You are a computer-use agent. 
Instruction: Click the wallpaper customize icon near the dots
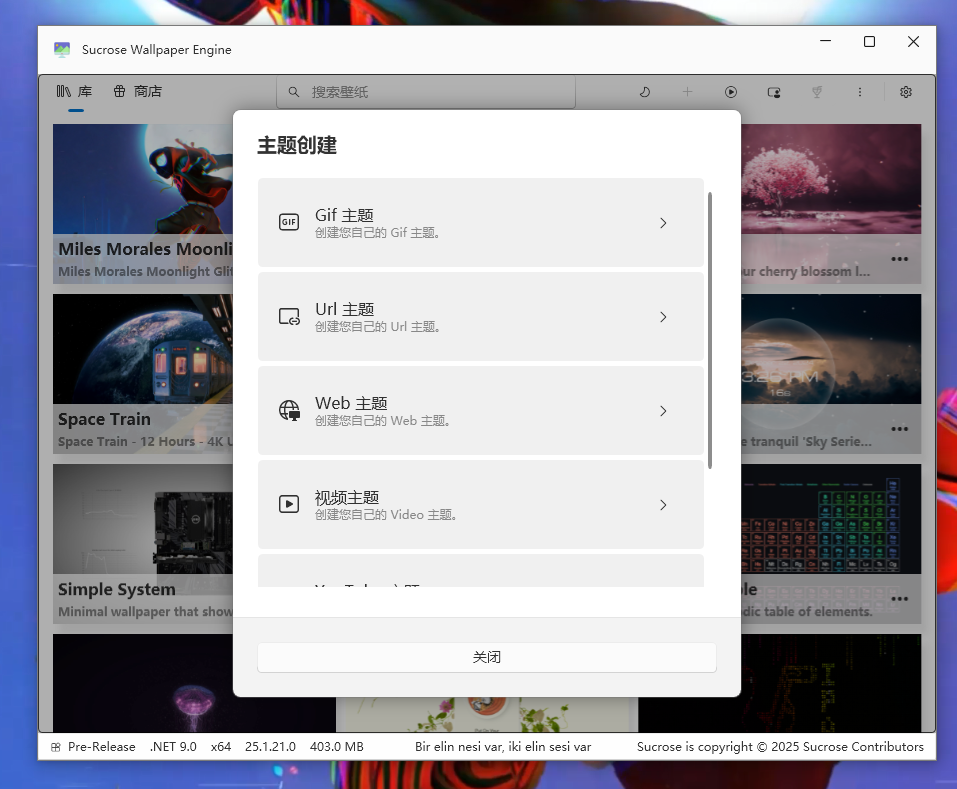click(817, 92)
